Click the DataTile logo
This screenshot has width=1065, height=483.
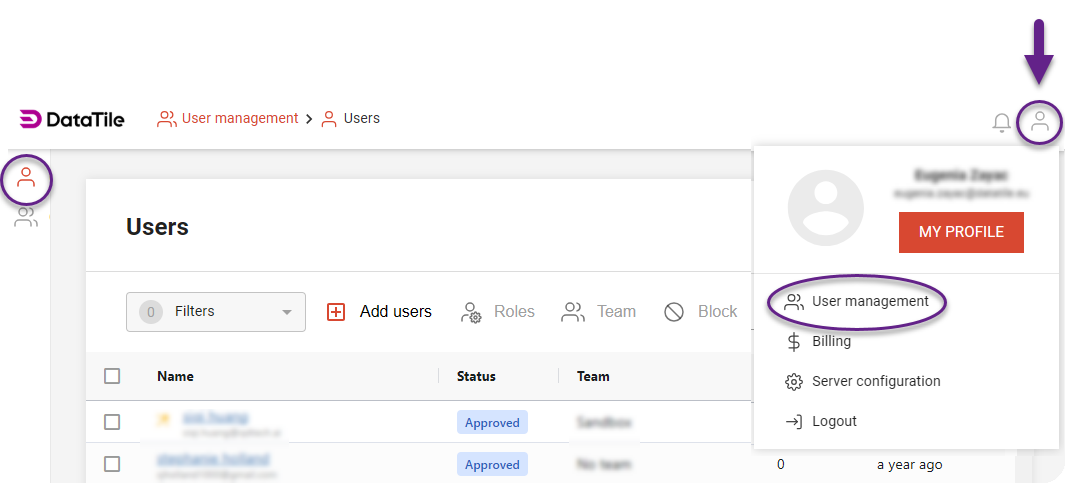72,119
